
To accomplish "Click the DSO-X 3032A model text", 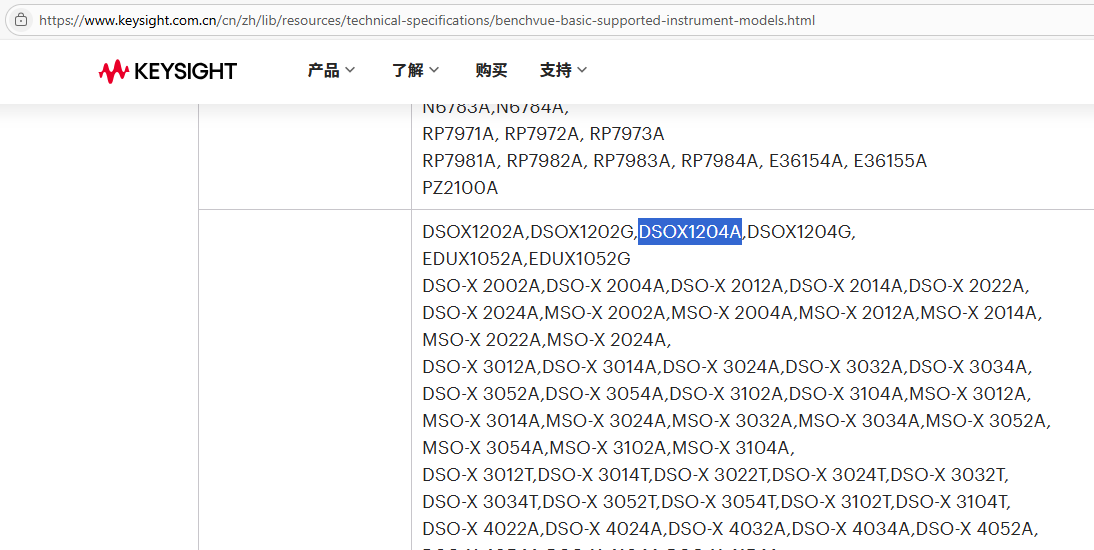I will pos(845,368).
